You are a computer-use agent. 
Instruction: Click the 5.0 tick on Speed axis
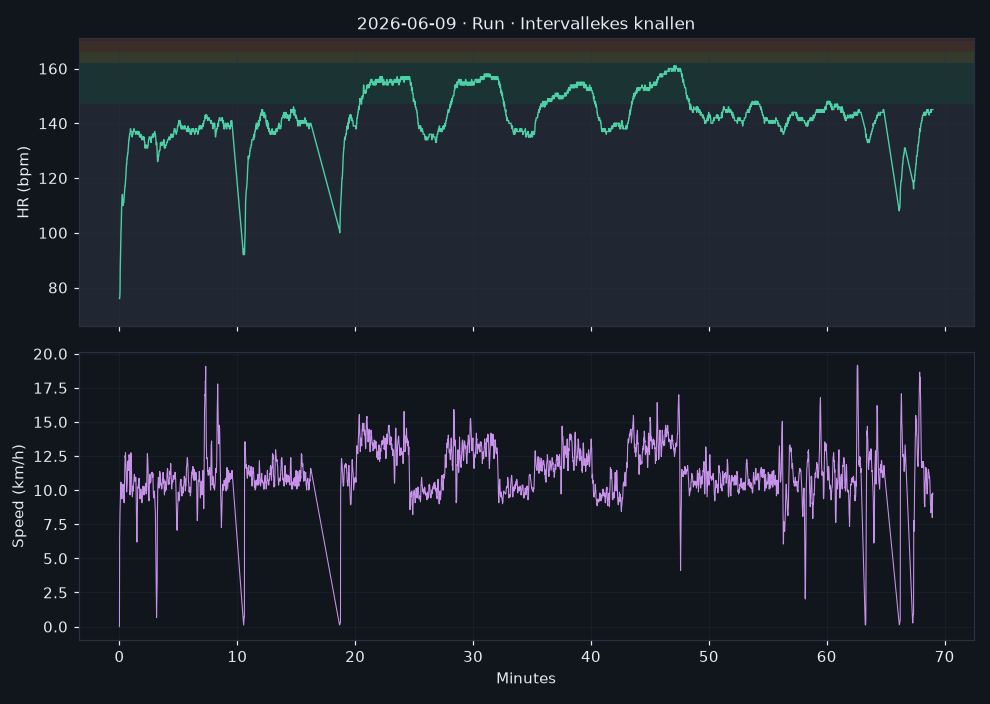coord(56,559)
